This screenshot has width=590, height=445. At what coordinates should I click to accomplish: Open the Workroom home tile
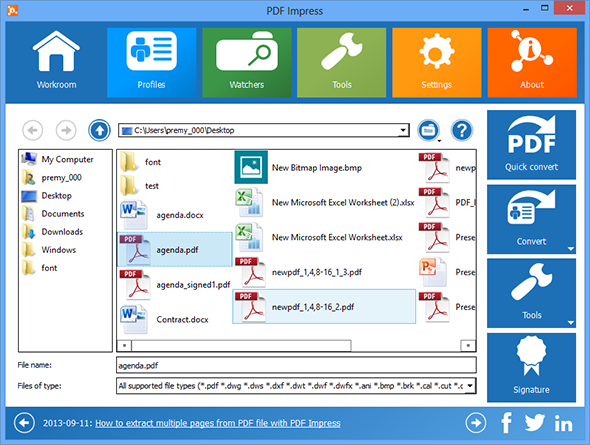56,62
